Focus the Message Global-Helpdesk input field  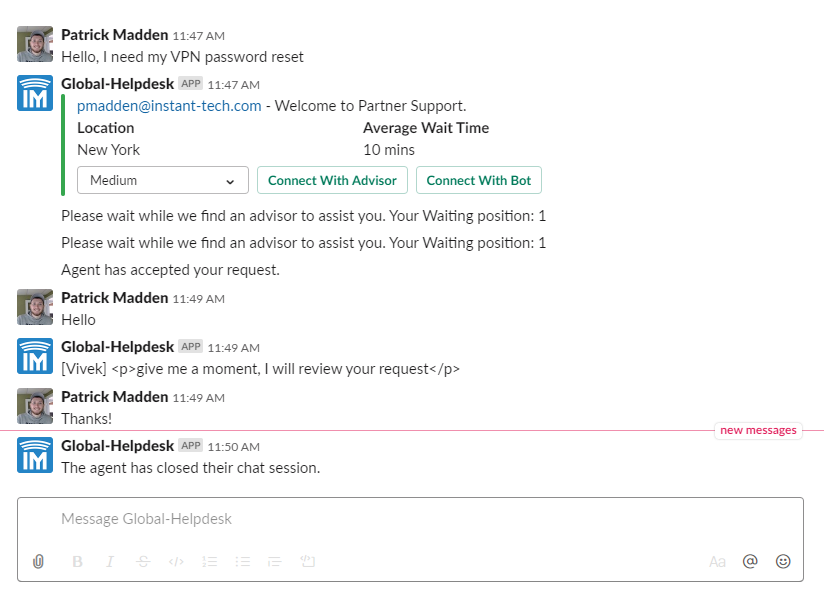click(410, 519)
